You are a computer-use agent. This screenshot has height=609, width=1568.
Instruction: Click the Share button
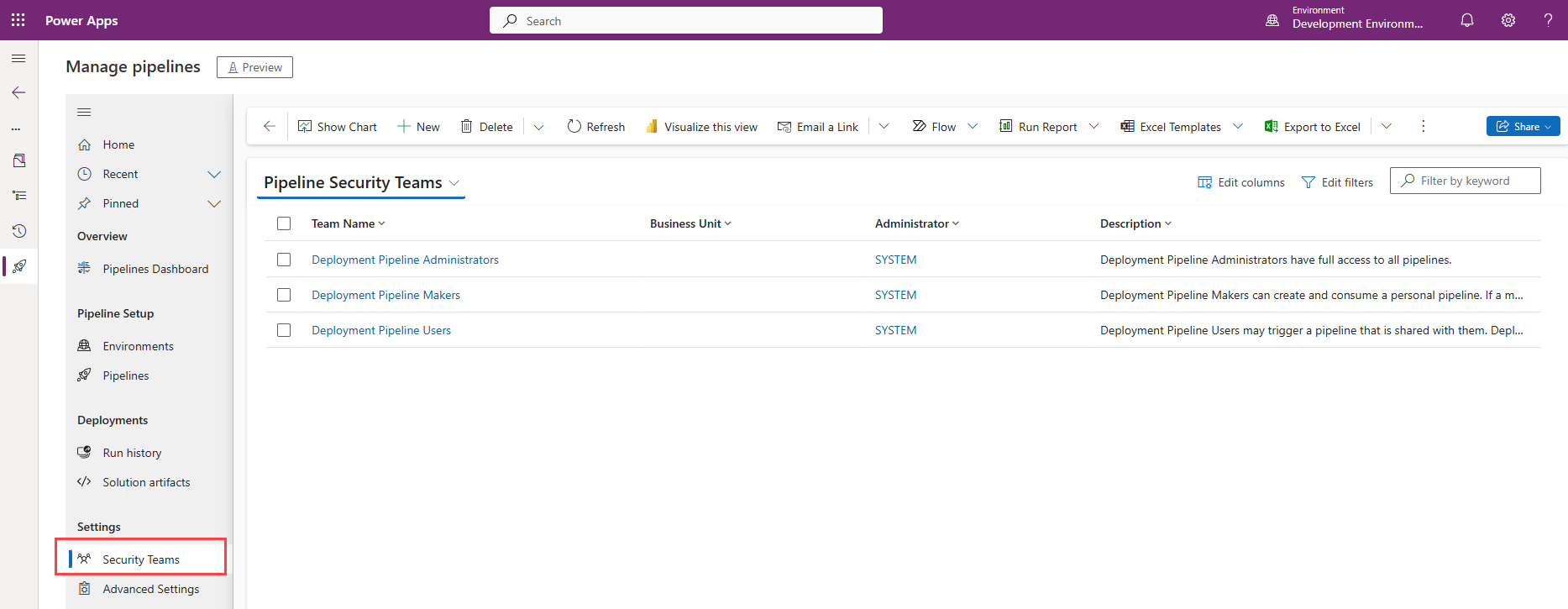[1523, 126]
